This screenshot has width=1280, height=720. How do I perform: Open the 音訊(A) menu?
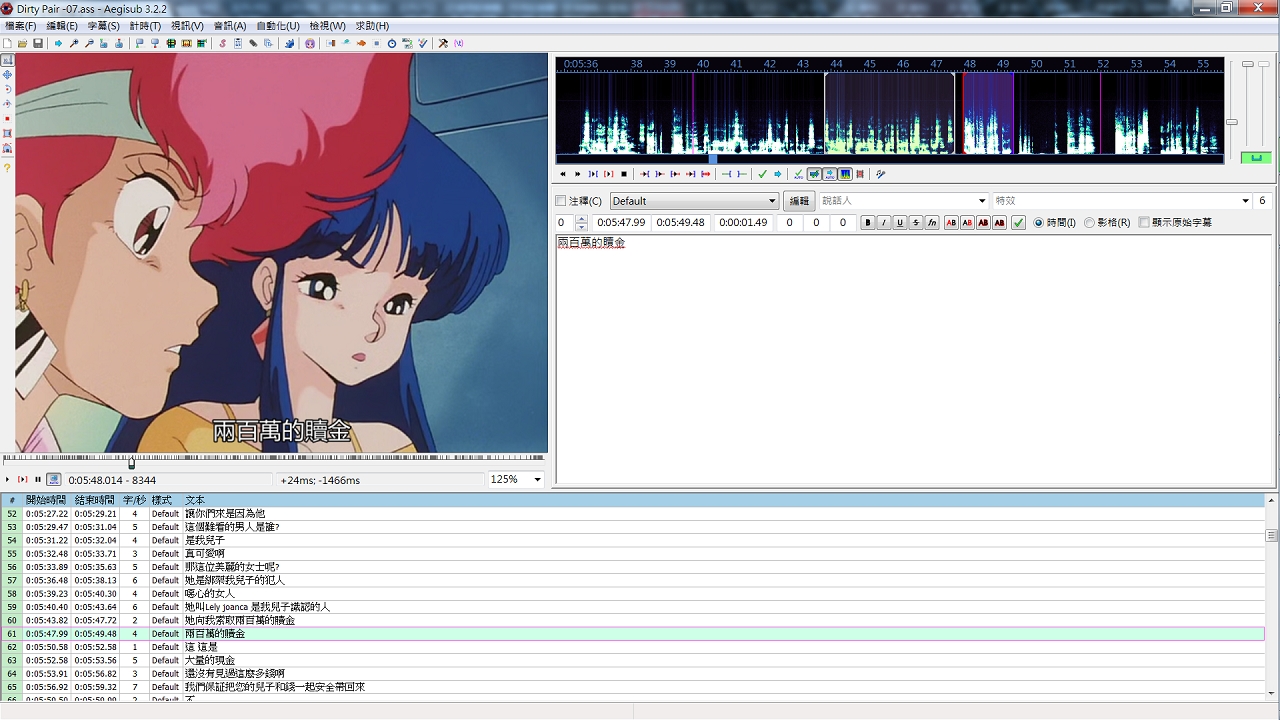tap(230, 26)
